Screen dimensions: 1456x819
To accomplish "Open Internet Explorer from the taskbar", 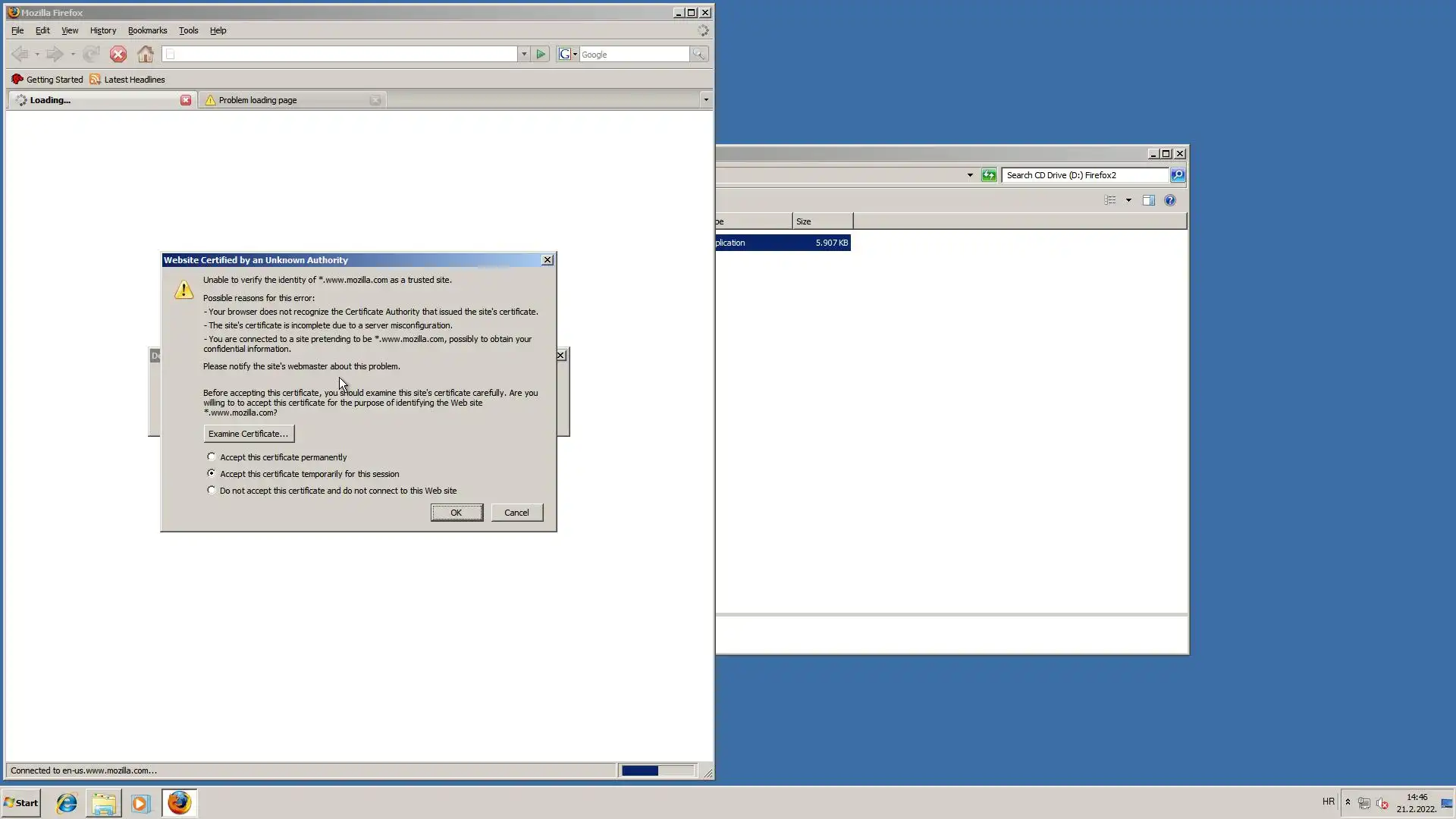I will (x=67, y=803).
